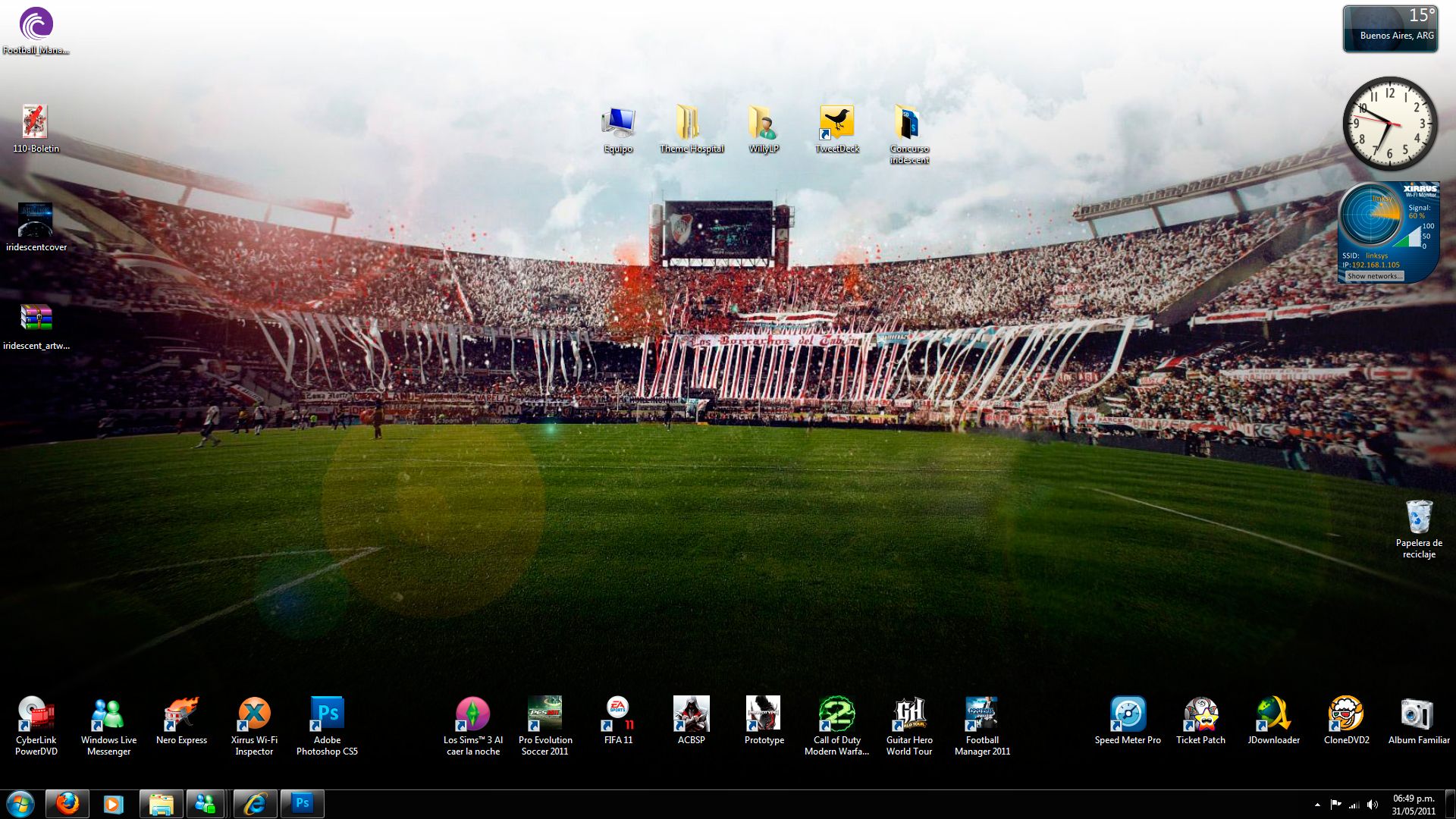Open the Buenos Aires weather gadget
The height and width of the screenshot is (819, 1456).
1390,29
